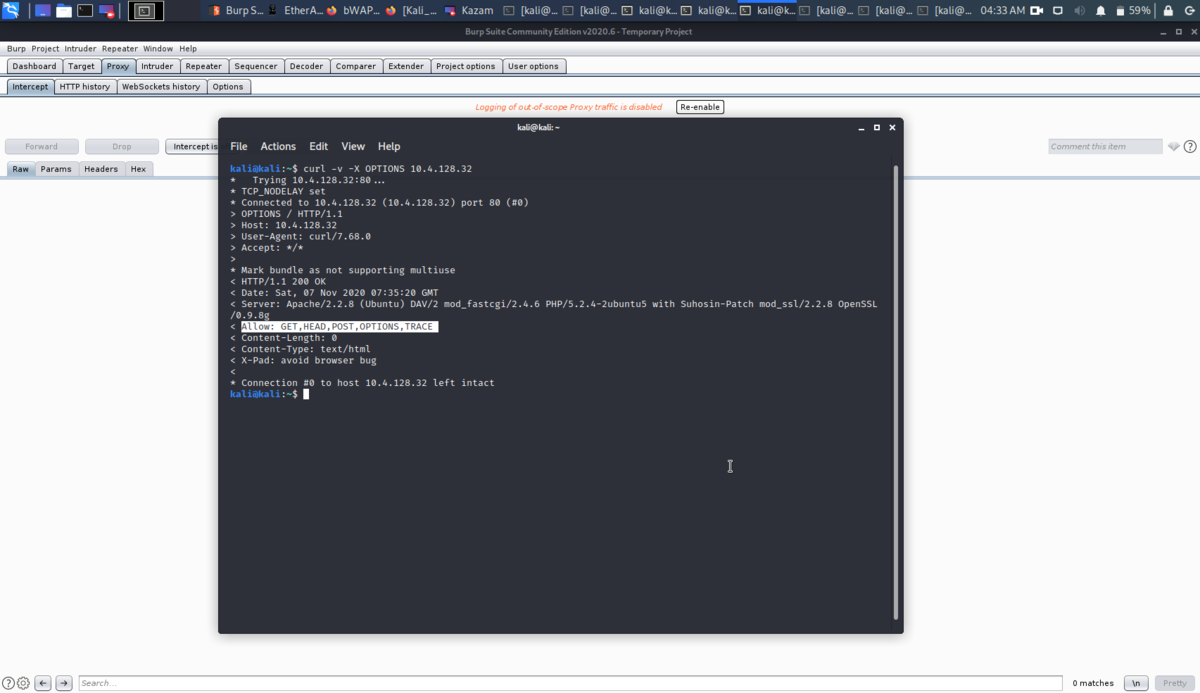This screenshot has width=1200, height=693.
Task: Click the Drop button
Action: (122, 147)
